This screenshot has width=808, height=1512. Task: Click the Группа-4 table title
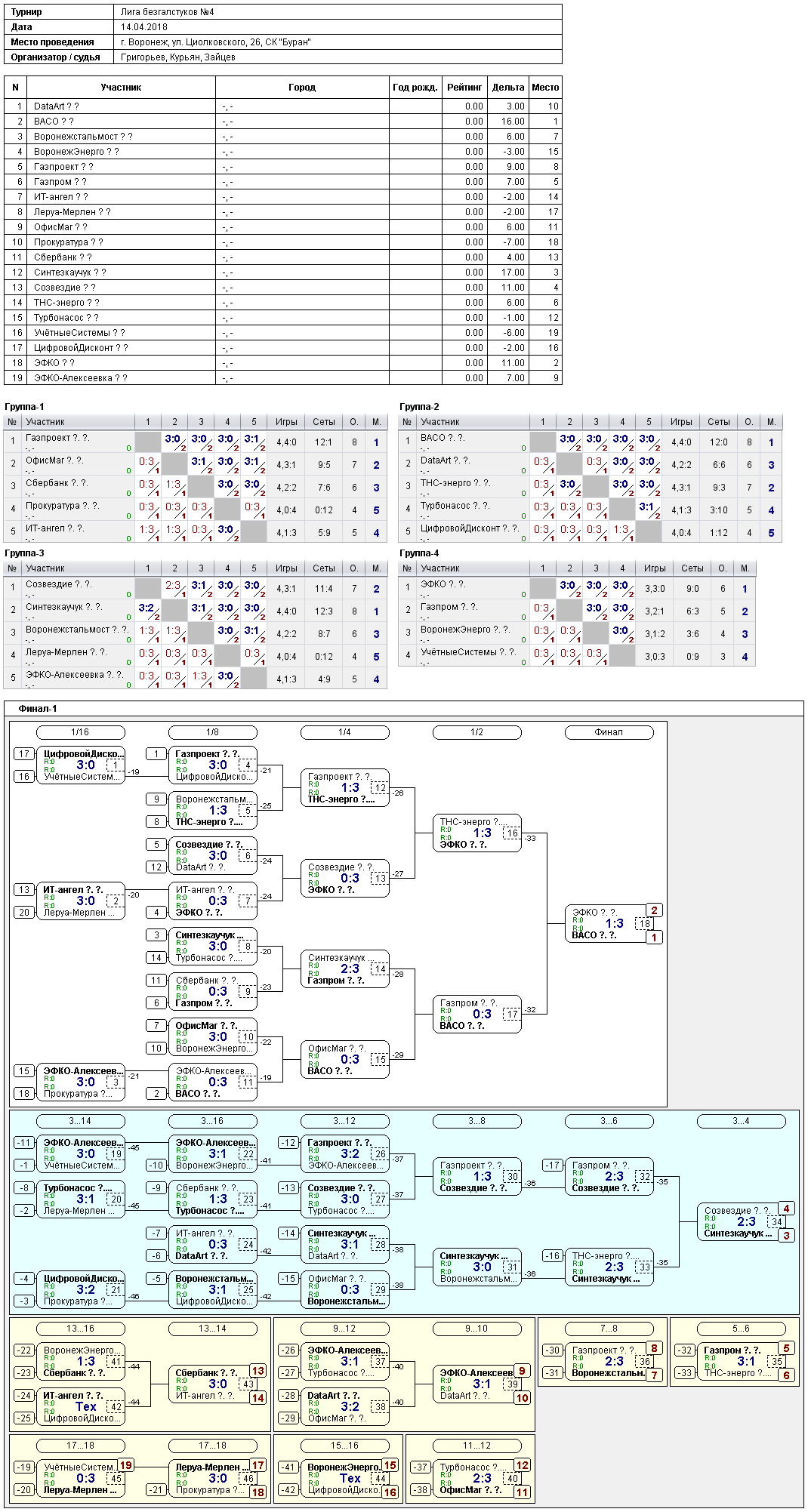point(419,553)
